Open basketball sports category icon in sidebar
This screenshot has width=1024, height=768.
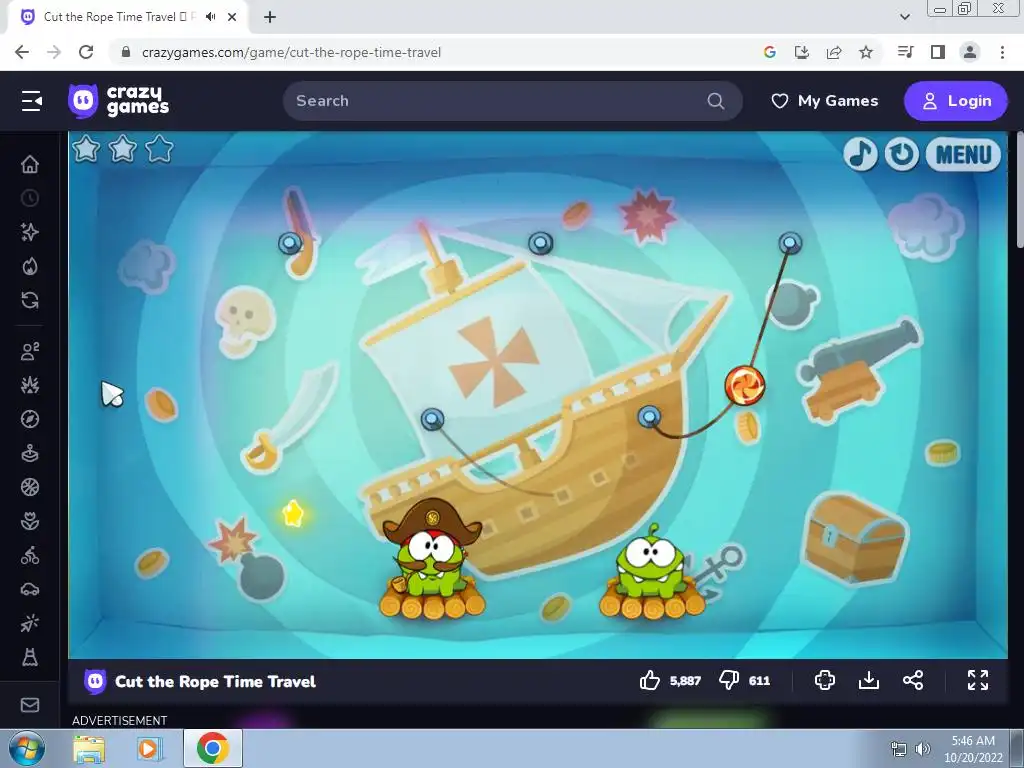point(30,487)
